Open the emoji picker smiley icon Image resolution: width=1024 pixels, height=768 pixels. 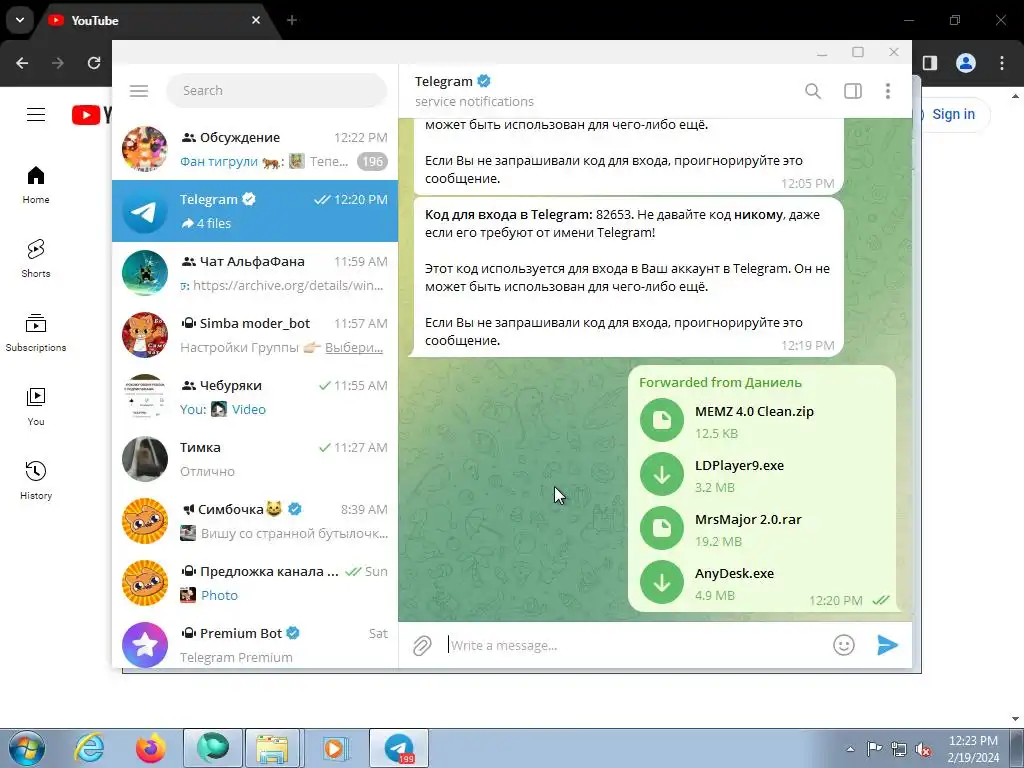tap(844, 645)
